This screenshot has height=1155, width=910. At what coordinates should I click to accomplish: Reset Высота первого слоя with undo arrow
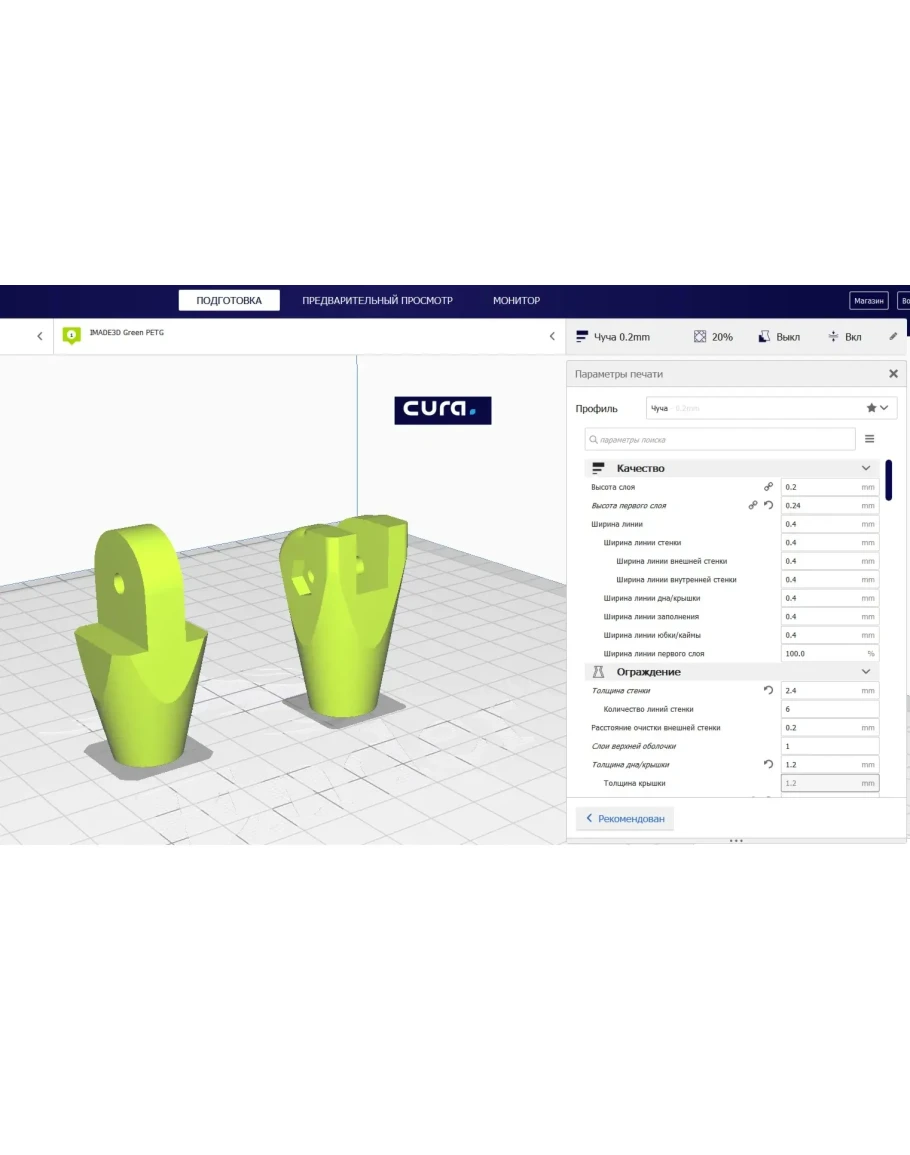[x=768, y=506]
